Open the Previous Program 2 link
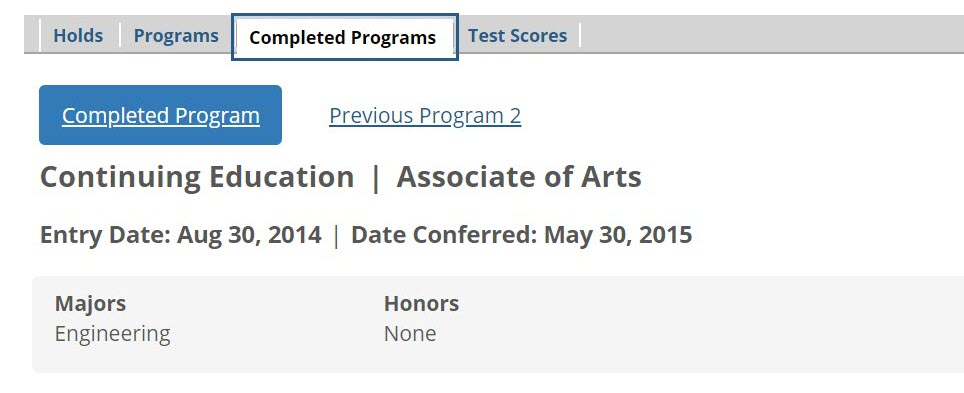The width and height of the screenshot is (964, 393). pyautogui.click(x=425, y=116)
